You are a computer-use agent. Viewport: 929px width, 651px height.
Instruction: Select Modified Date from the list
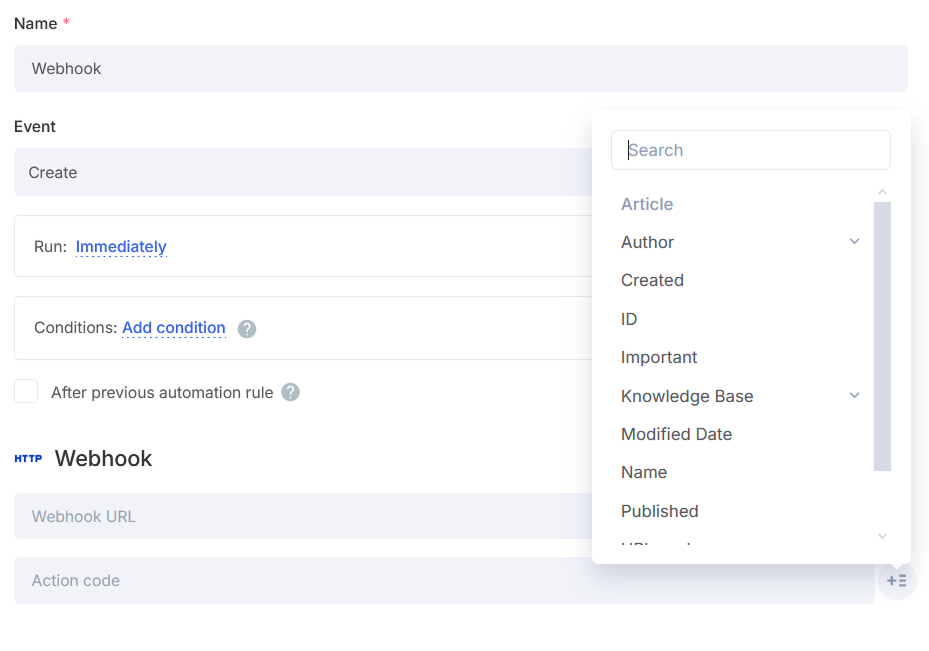(676, 434)
